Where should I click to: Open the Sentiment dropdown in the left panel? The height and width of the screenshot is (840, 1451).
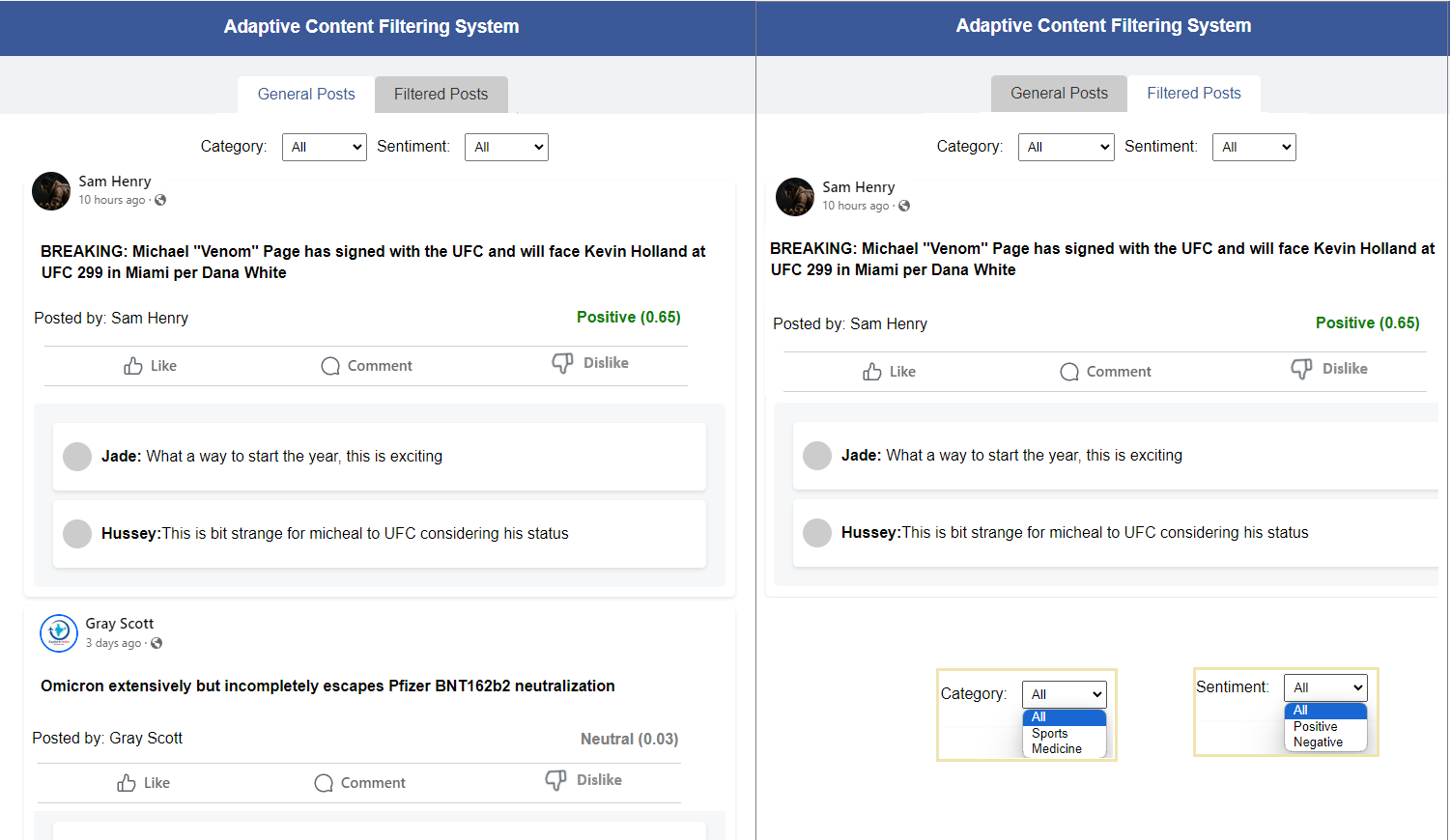(506, 147)
